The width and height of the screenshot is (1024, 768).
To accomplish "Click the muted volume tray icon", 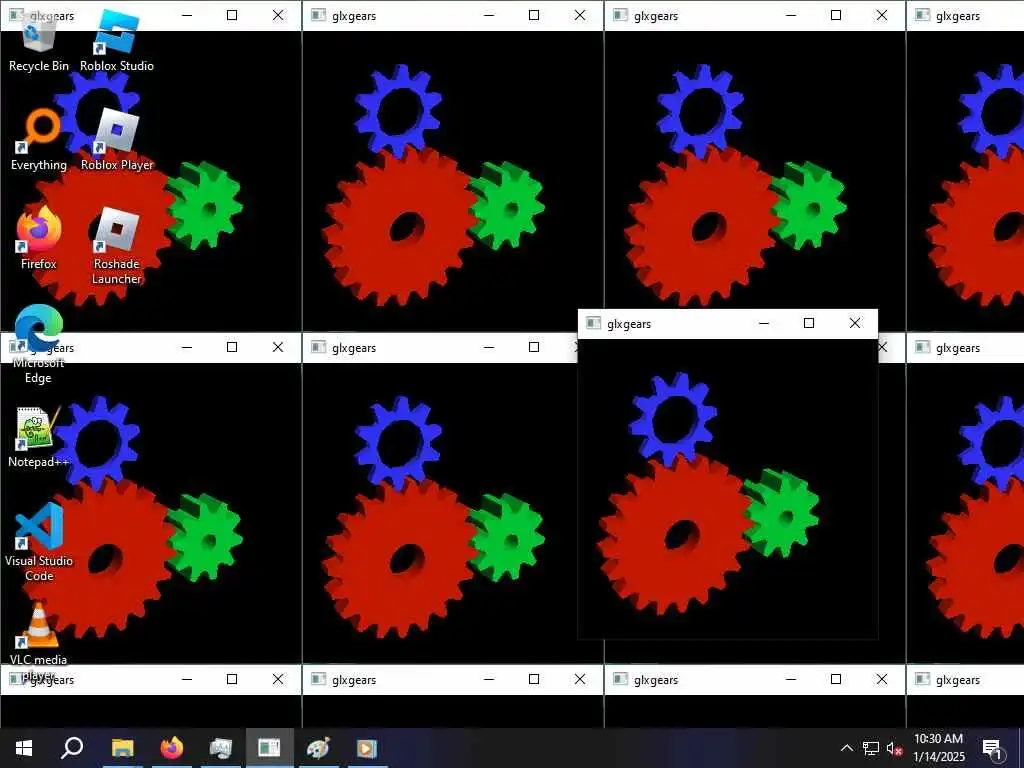I will click(x=894, y=748).
